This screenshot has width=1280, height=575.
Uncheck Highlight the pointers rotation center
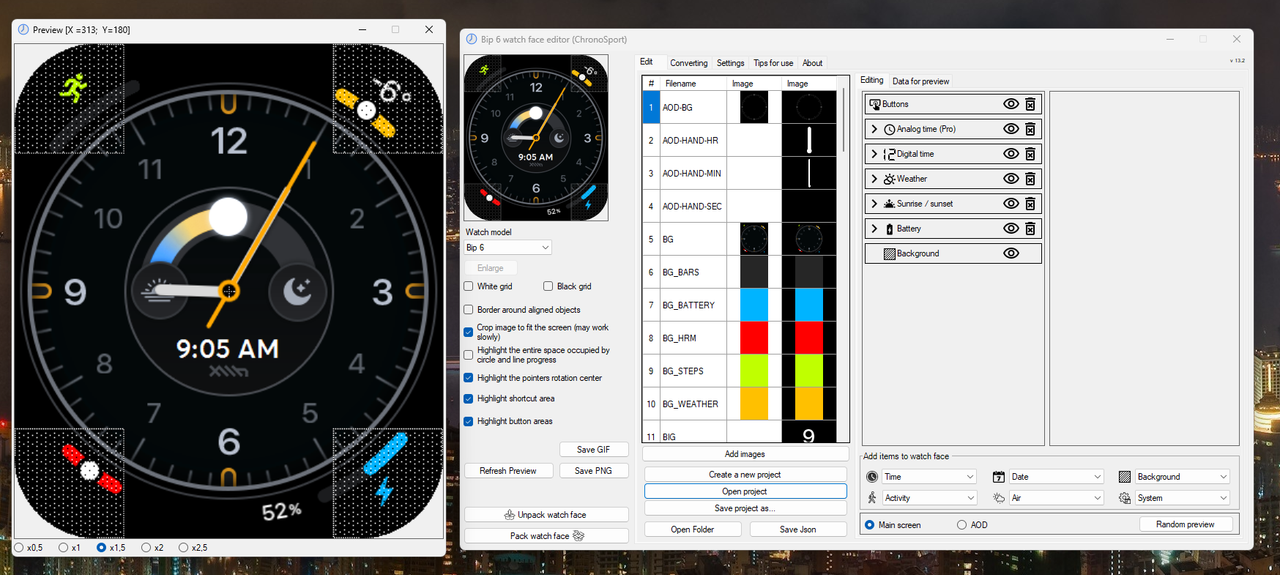[x=469, y=378]
